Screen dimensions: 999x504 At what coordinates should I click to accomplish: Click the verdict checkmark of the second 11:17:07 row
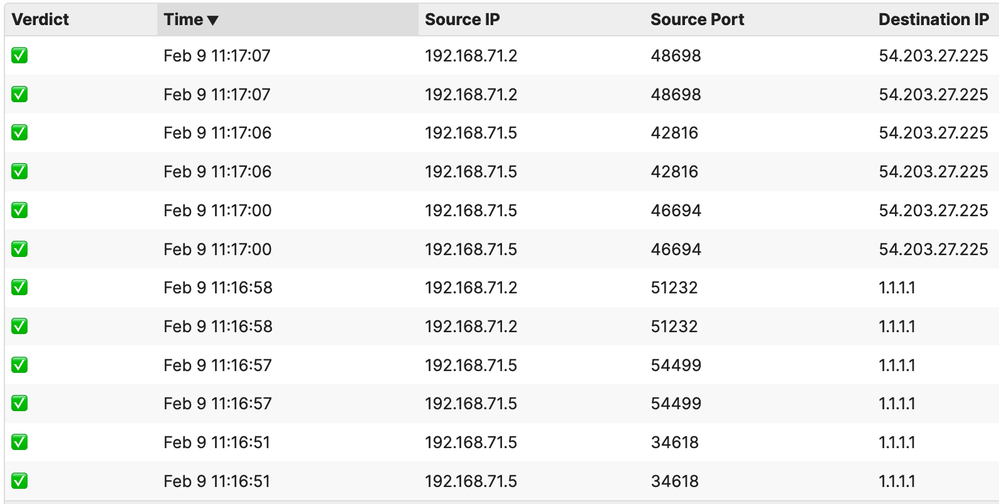pyautogui.click(x=19, y=94)
